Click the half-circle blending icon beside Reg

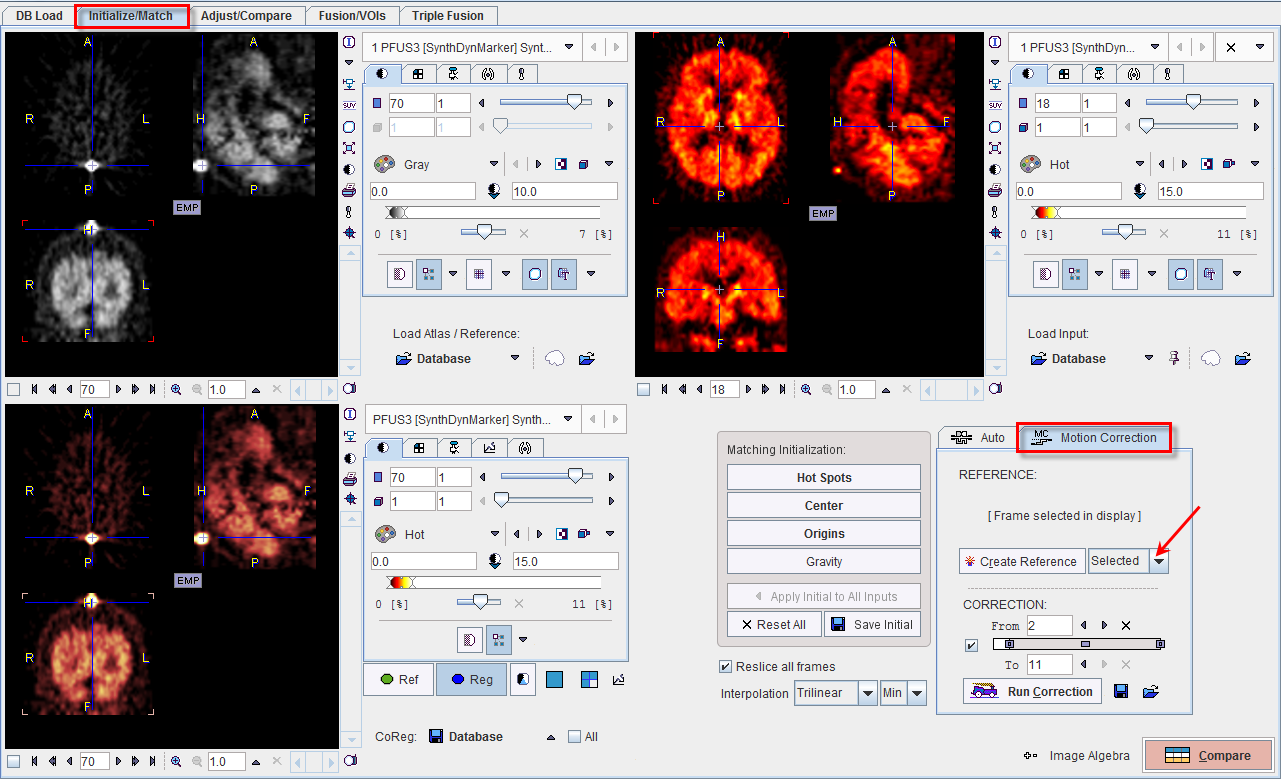522,679
